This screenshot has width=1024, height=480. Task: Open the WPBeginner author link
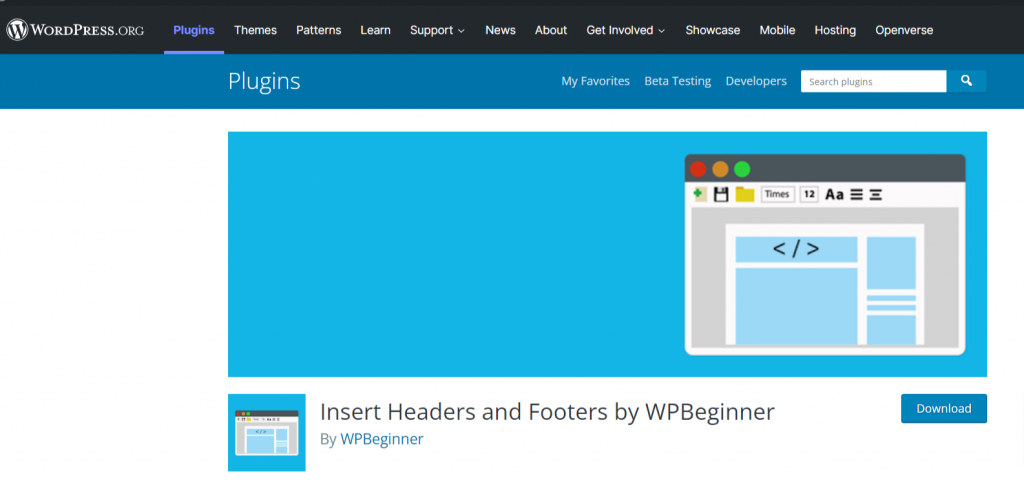coord(381,439)
